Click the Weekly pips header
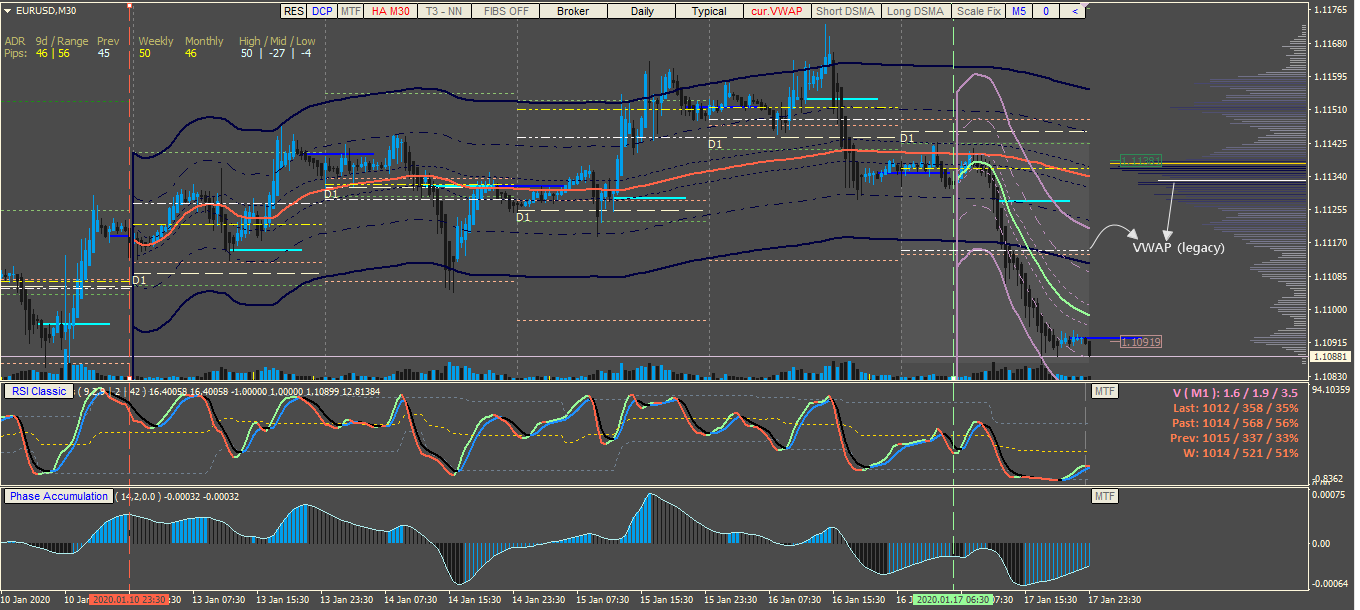 pyautogui.click(x=156, y=42)
